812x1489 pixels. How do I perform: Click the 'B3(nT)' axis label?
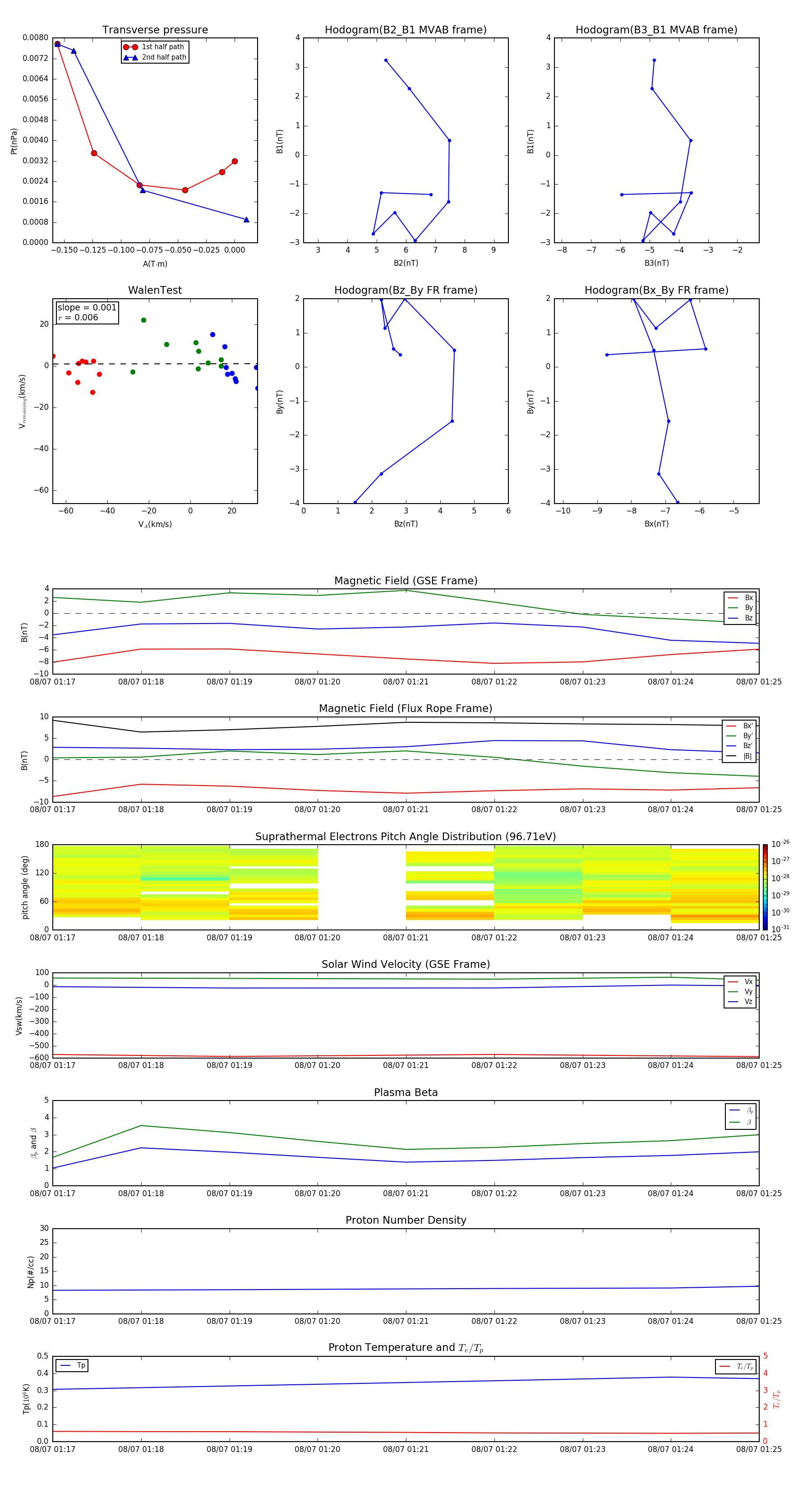[656, 263]
